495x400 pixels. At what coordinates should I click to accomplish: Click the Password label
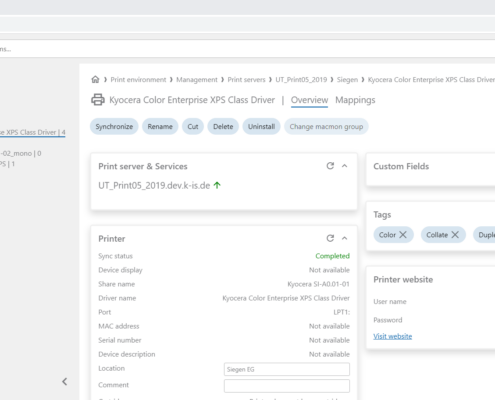point(388,320)
